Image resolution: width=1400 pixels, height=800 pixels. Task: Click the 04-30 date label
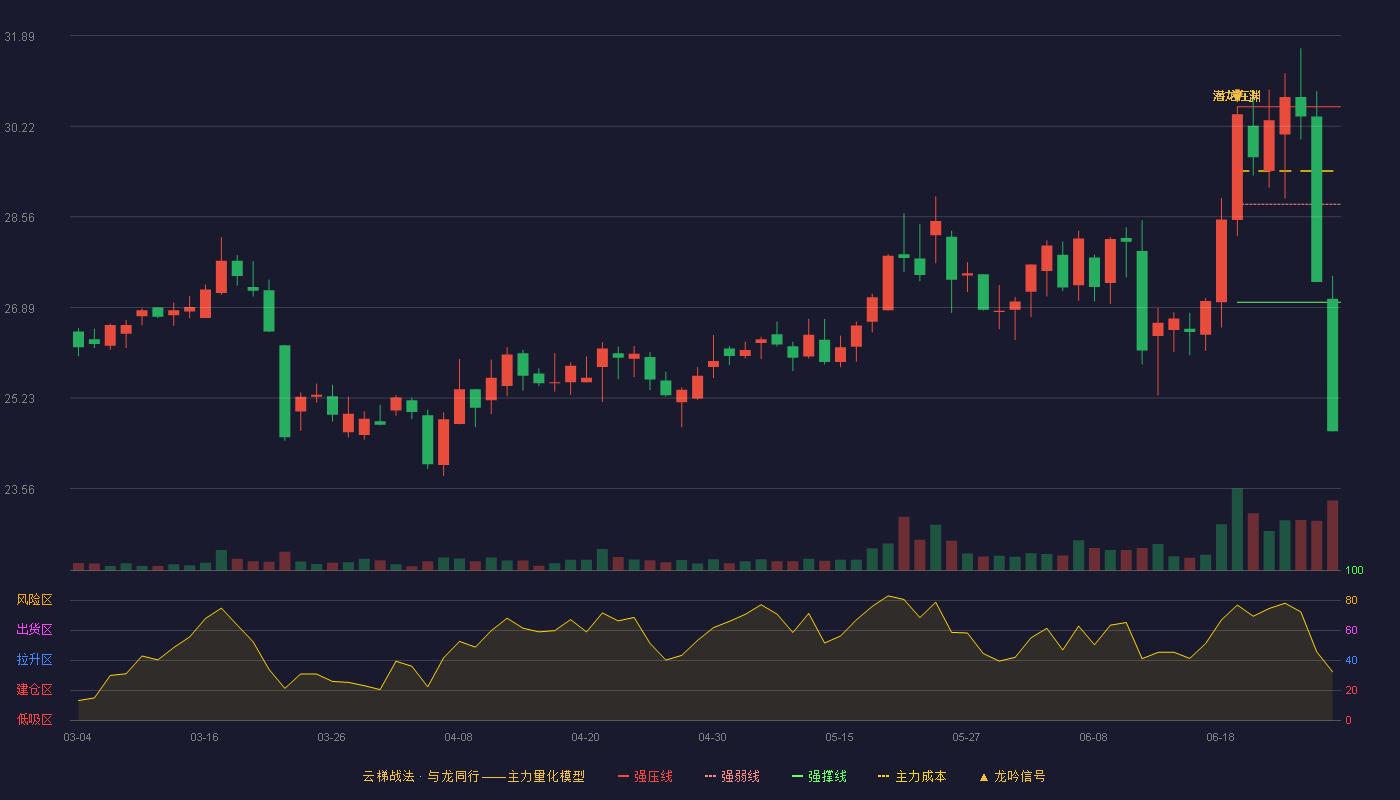pos(712,737)
